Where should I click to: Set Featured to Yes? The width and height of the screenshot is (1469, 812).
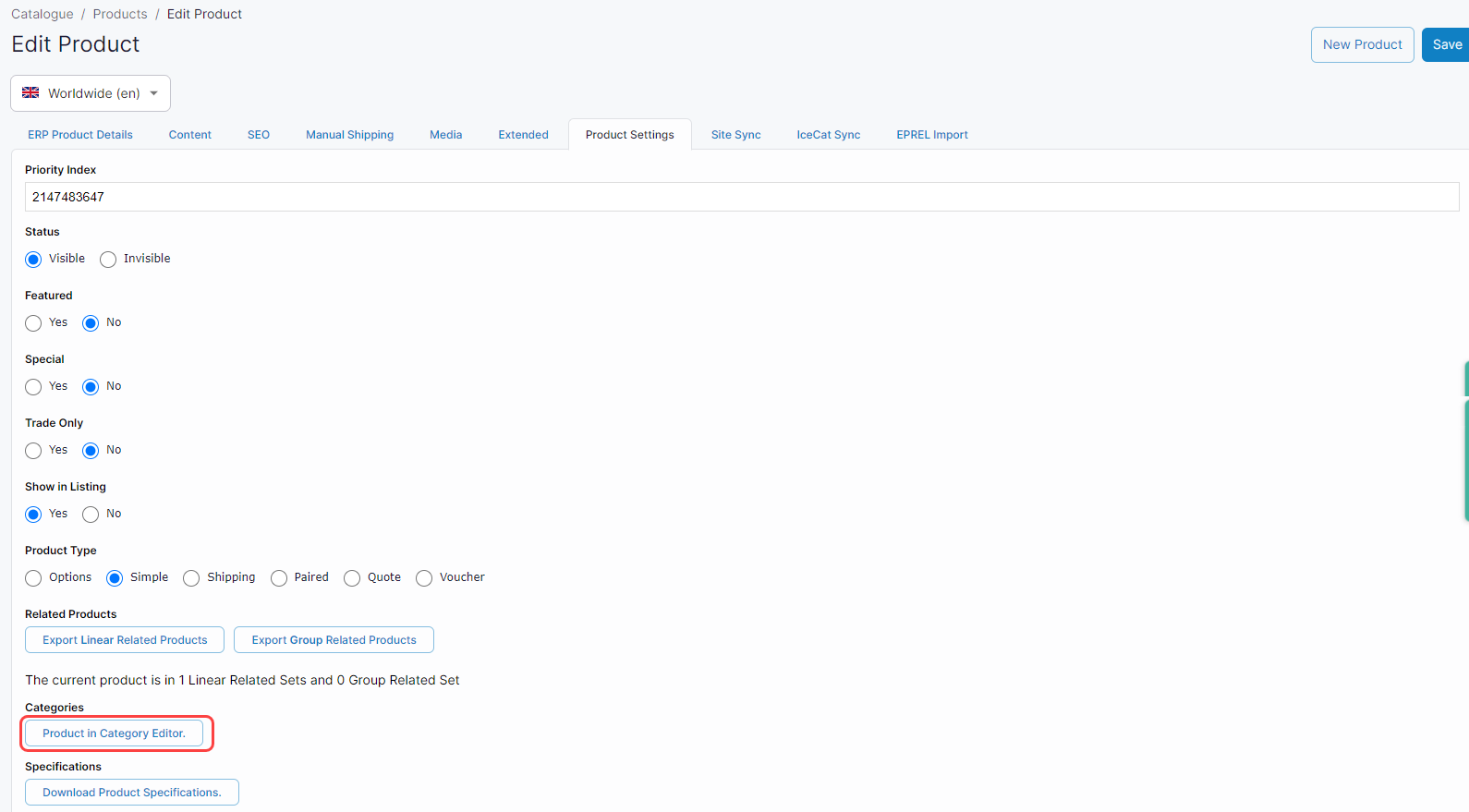[x=33, y=323]
